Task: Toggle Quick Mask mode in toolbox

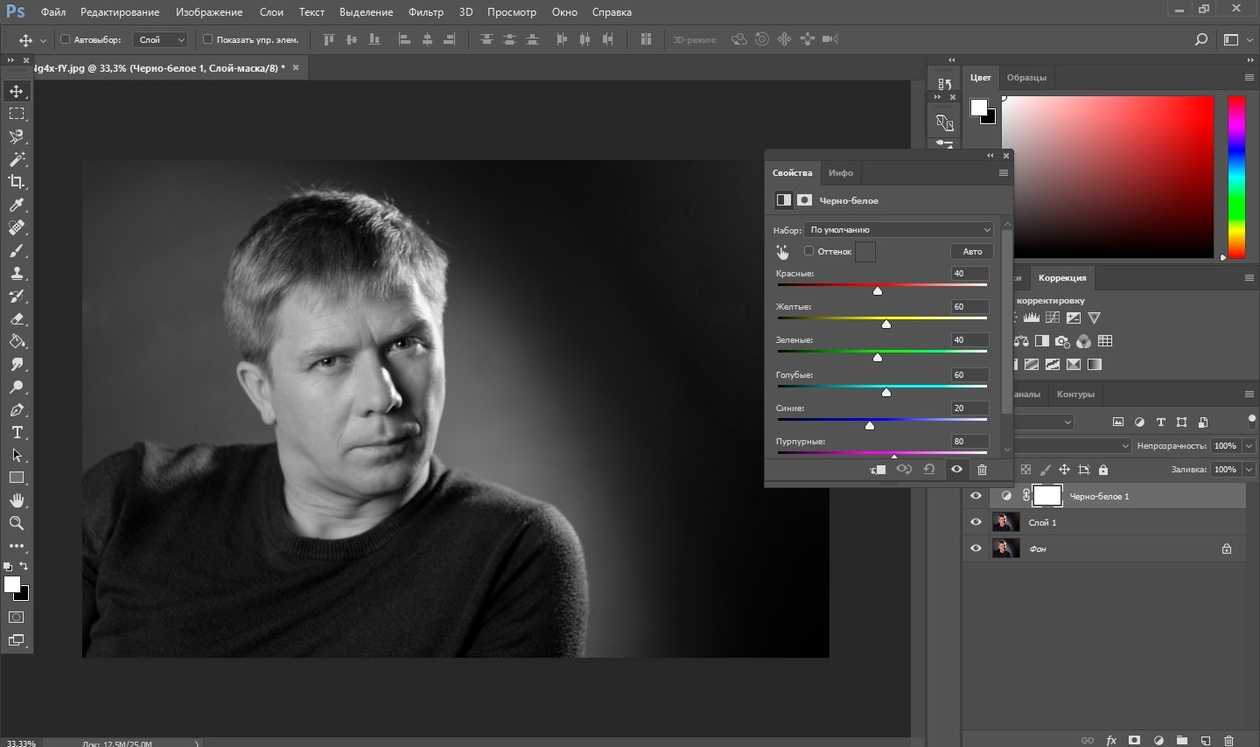Action: [16, 617]
